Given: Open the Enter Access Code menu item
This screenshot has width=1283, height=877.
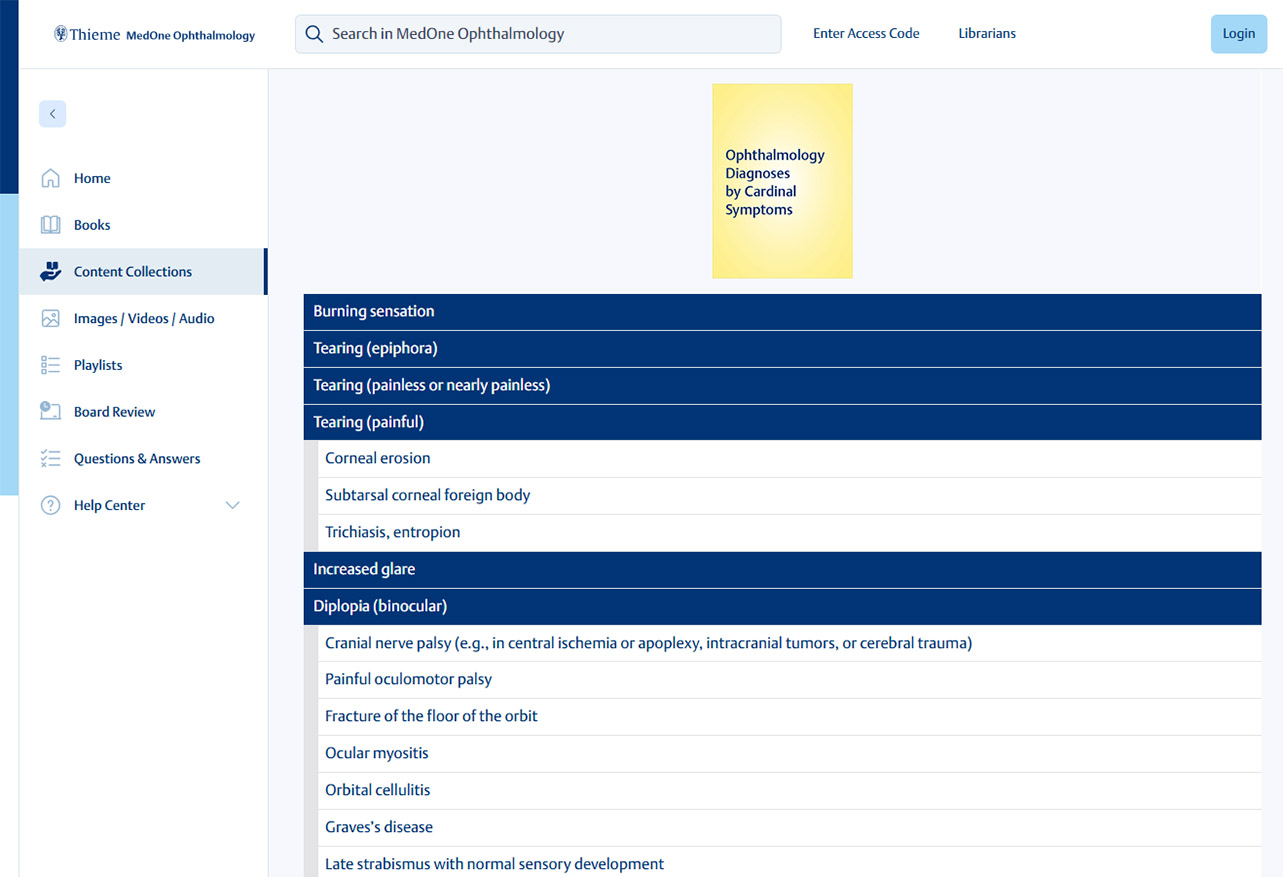Looking at the screenshot, I should click(x=865, y=33).
